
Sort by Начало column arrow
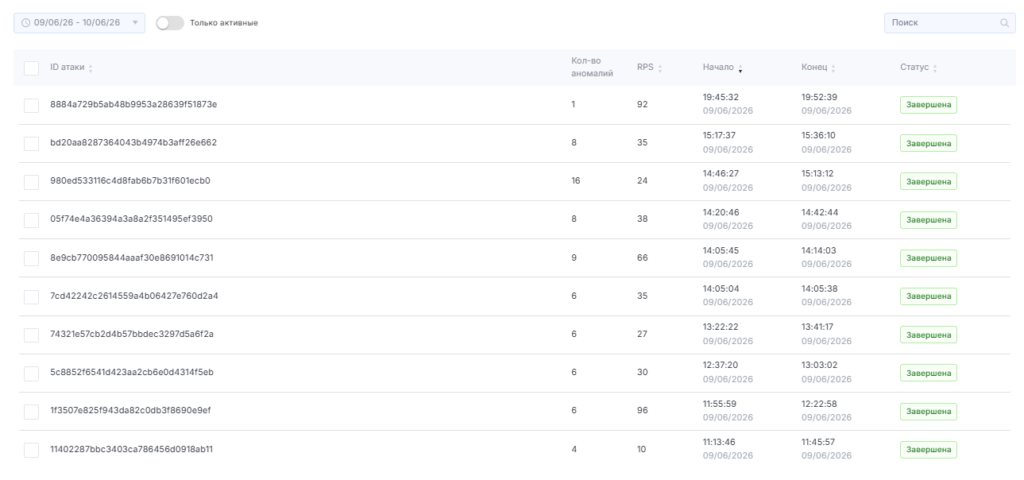click(x=740, y=68)
